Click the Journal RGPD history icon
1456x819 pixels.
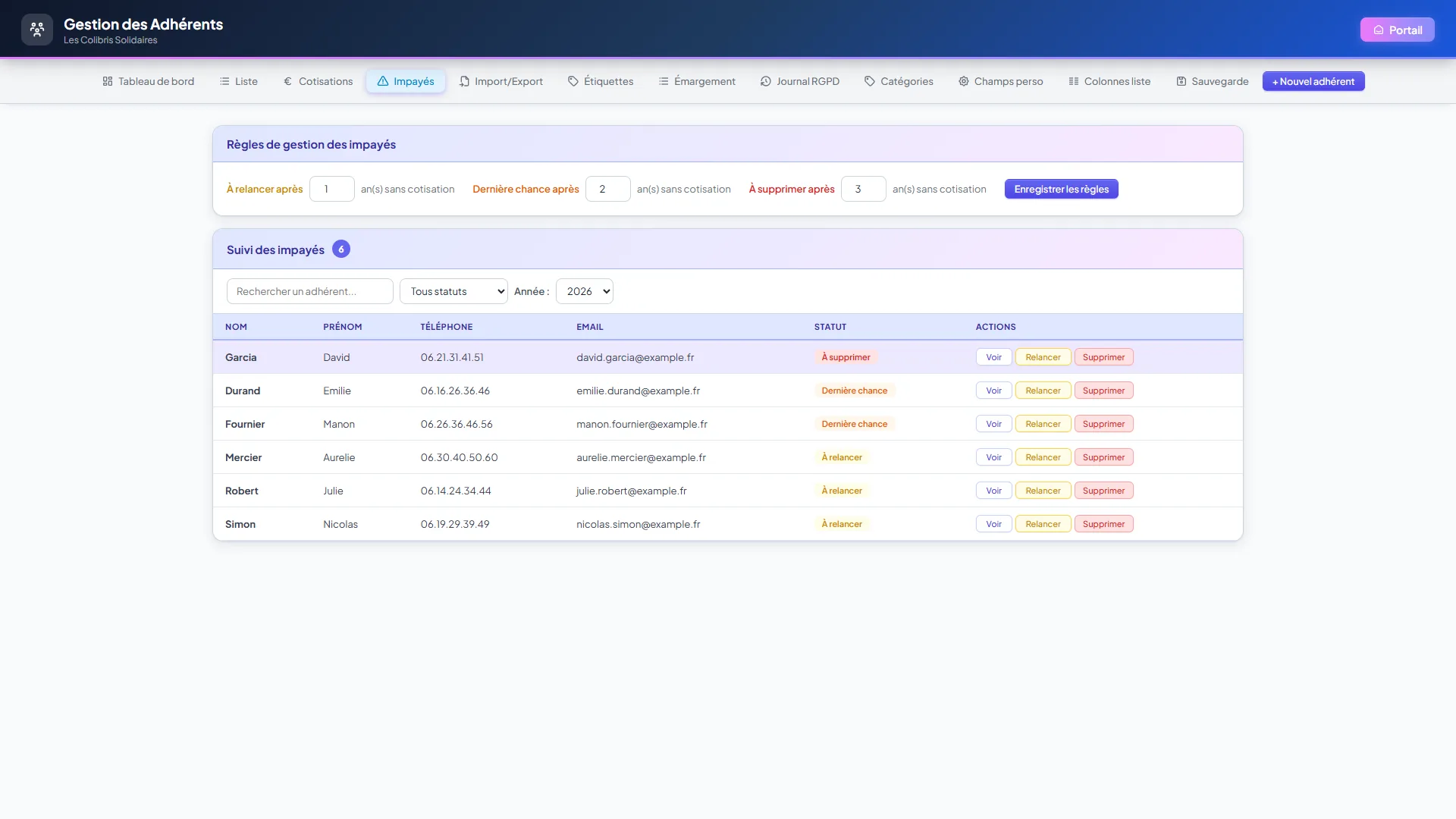pyautogui.click(x=766, y=81)
